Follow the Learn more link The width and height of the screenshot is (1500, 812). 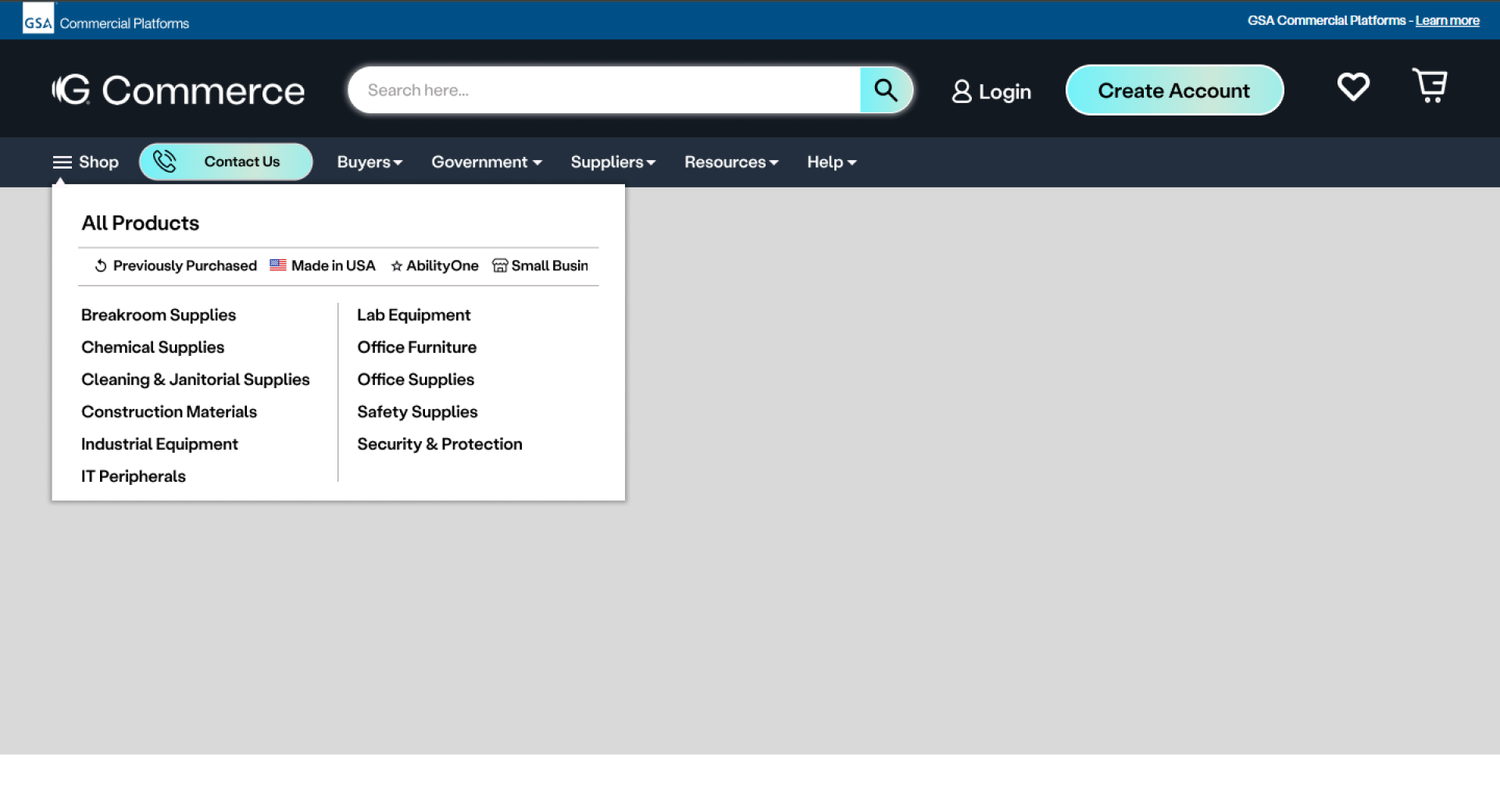pyautogui.click(x=1447, y=20)
